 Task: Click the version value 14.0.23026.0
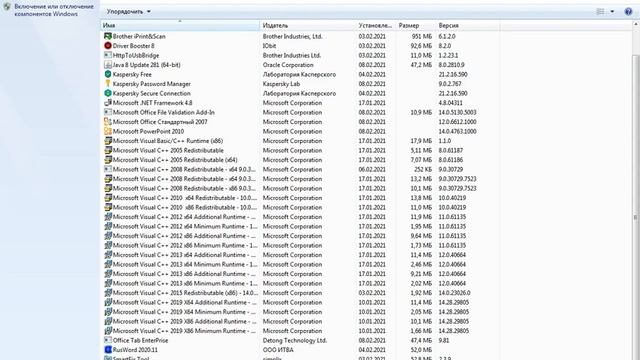click(x=454, y=293)
